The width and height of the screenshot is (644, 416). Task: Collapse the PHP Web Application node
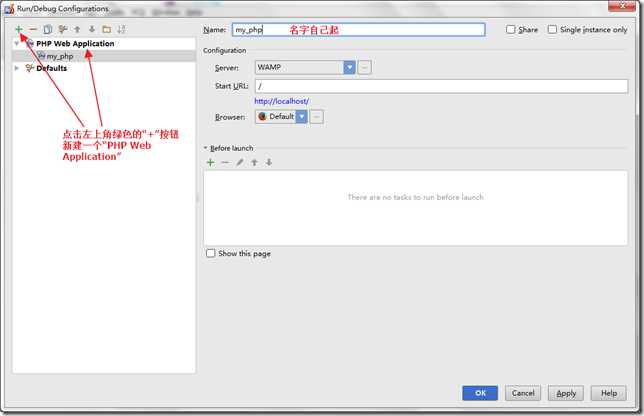click(16, 44)
